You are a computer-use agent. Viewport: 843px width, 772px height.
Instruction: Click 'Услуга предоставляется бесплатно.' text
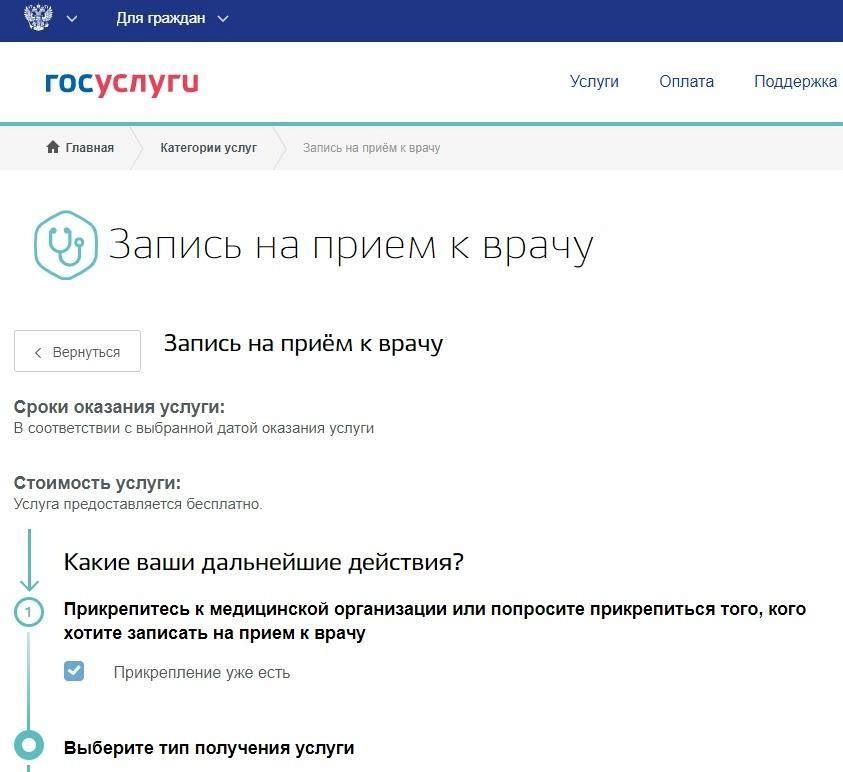138,504
